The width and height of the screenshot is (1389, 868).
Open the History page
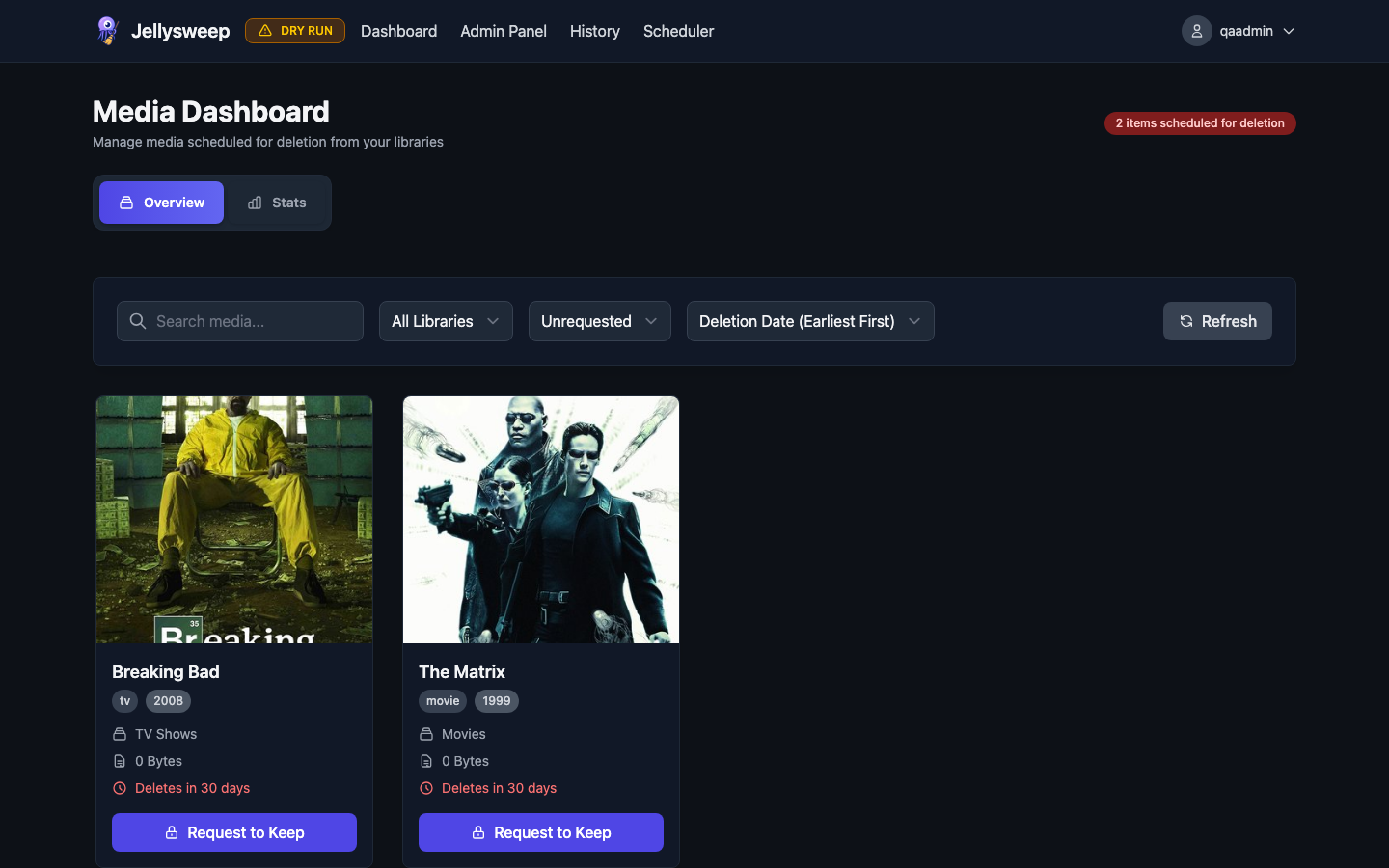coord(595,31)
